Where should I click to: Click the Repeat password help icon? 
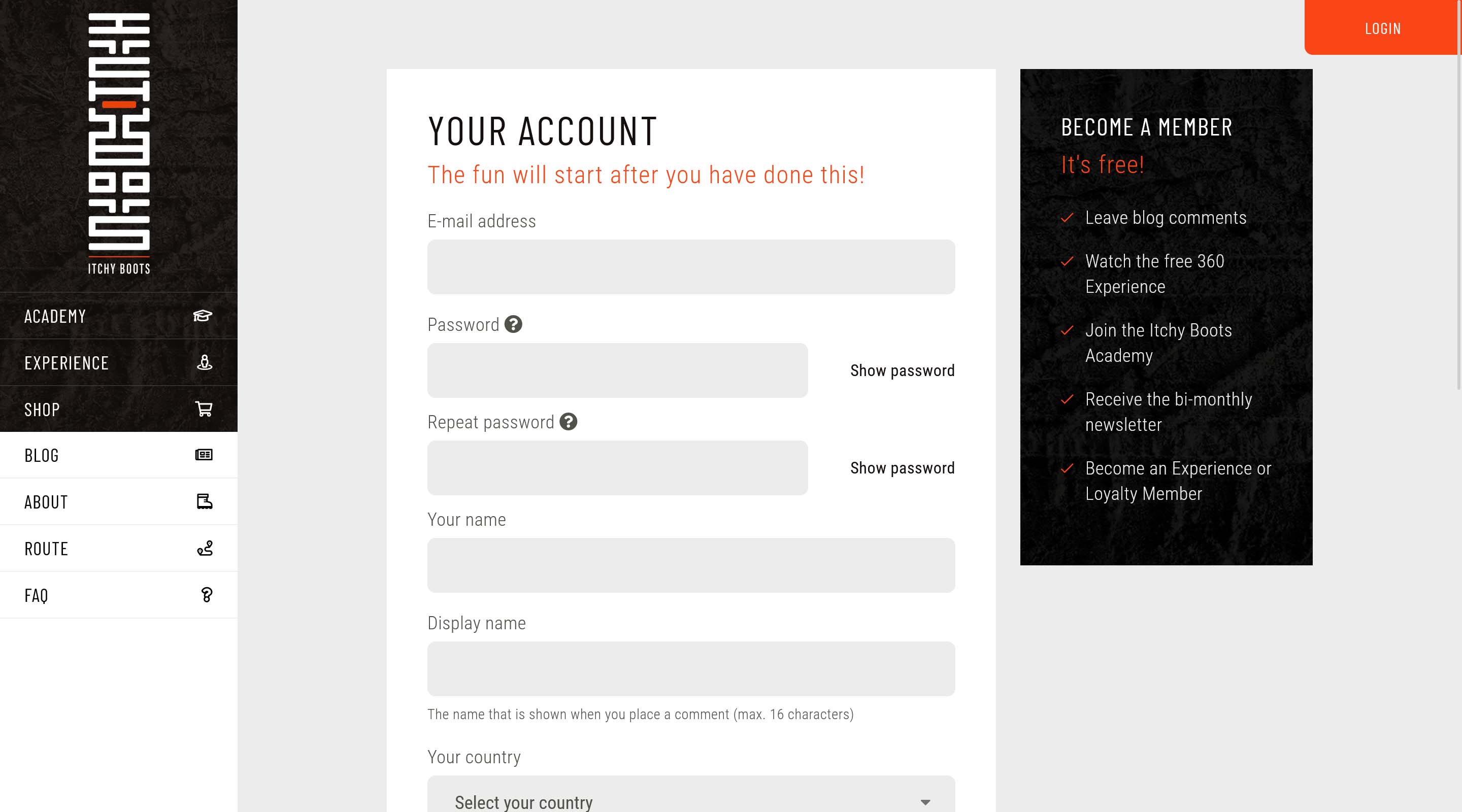(568, 422)
